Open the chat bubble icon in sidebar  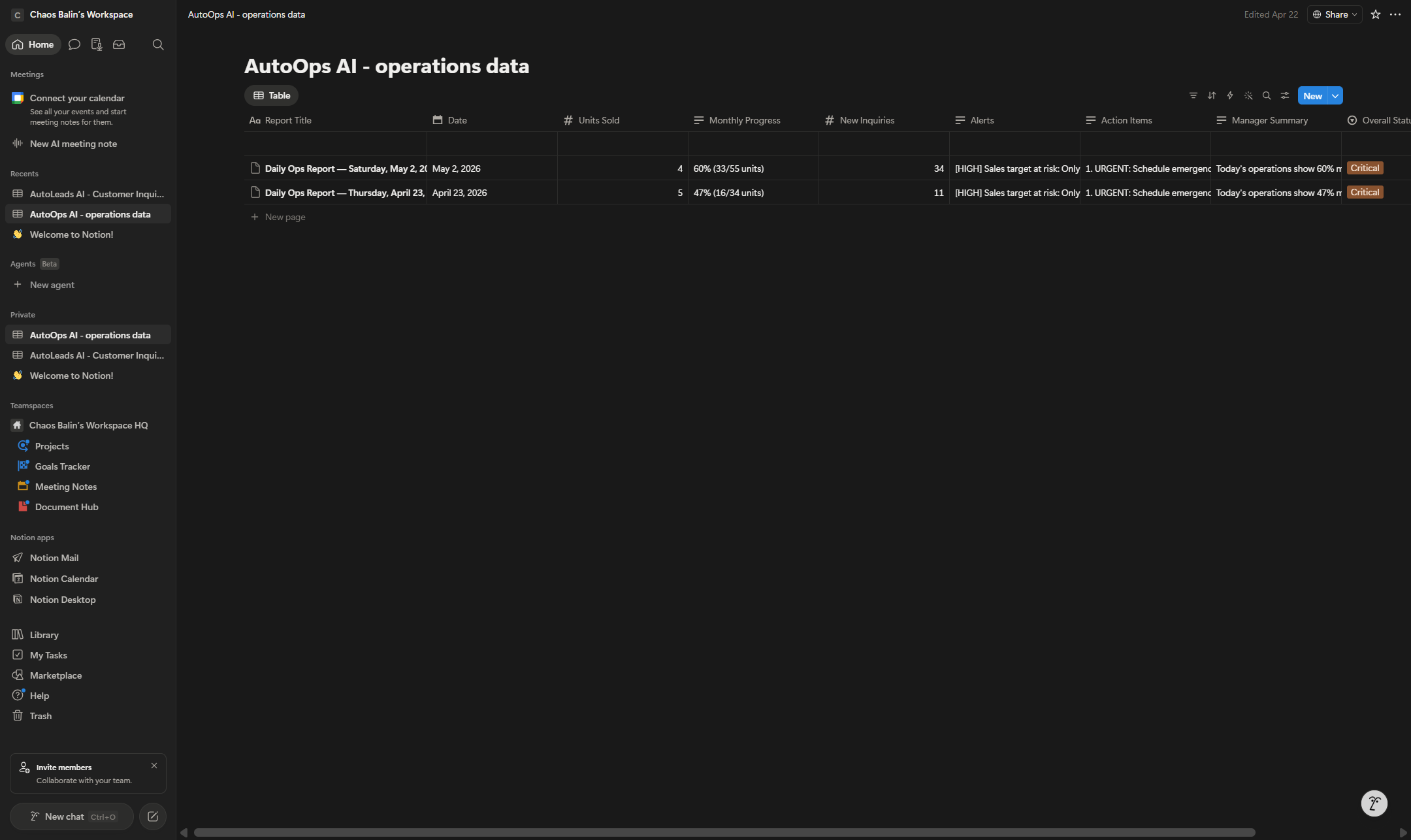pos(74,44)
